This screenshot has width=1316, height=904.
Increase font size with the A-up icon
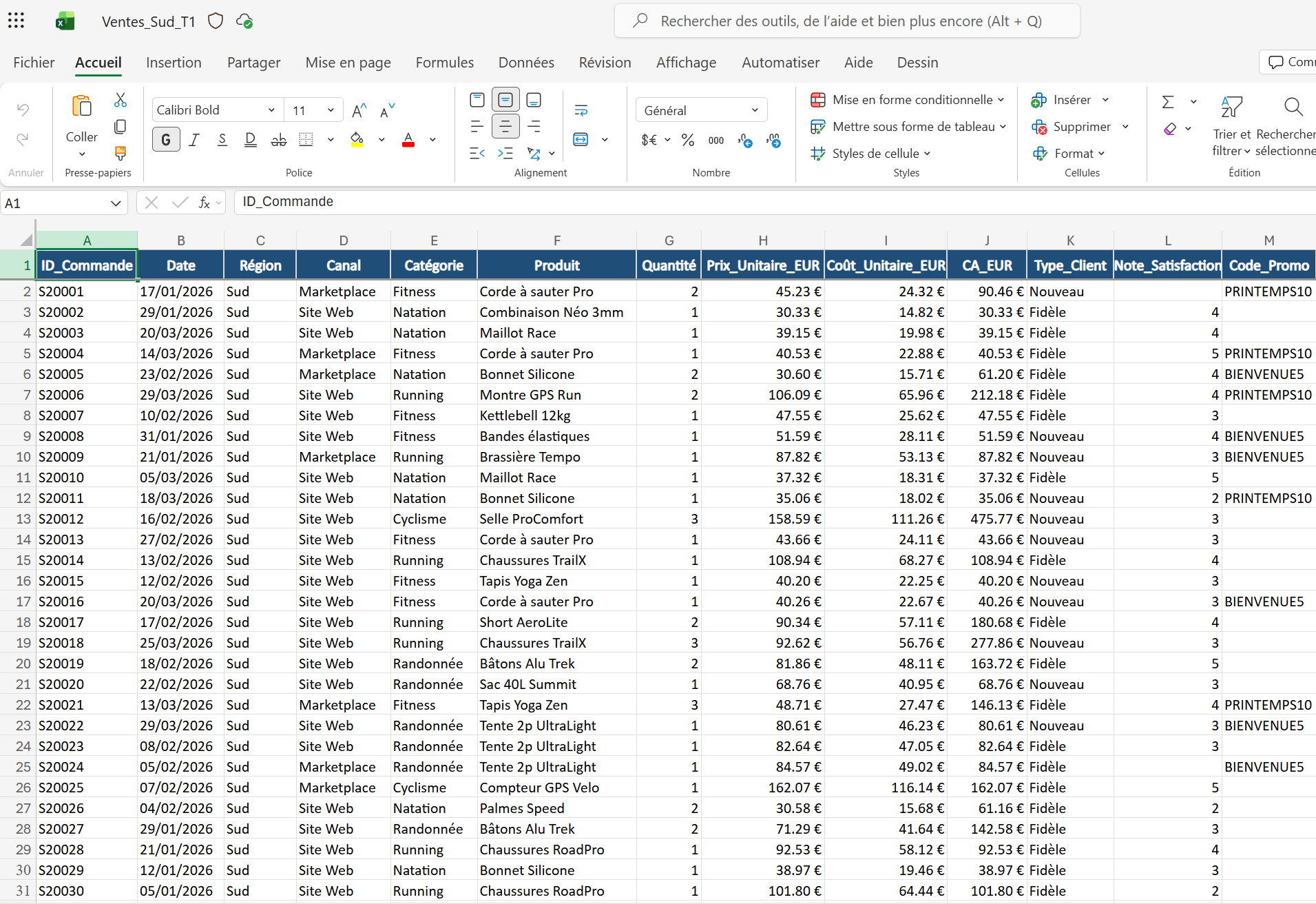359,110
